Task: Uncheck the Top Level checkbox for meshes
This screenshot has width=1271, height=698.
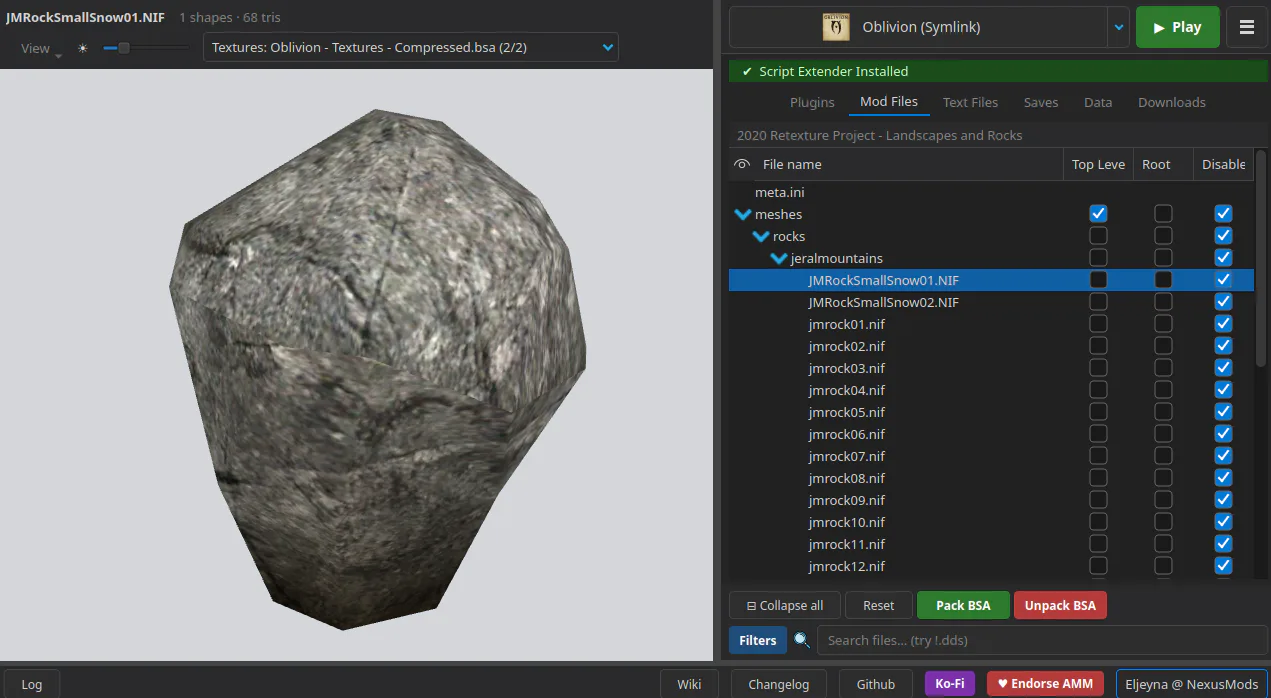Action: [x=1098, y=214]
